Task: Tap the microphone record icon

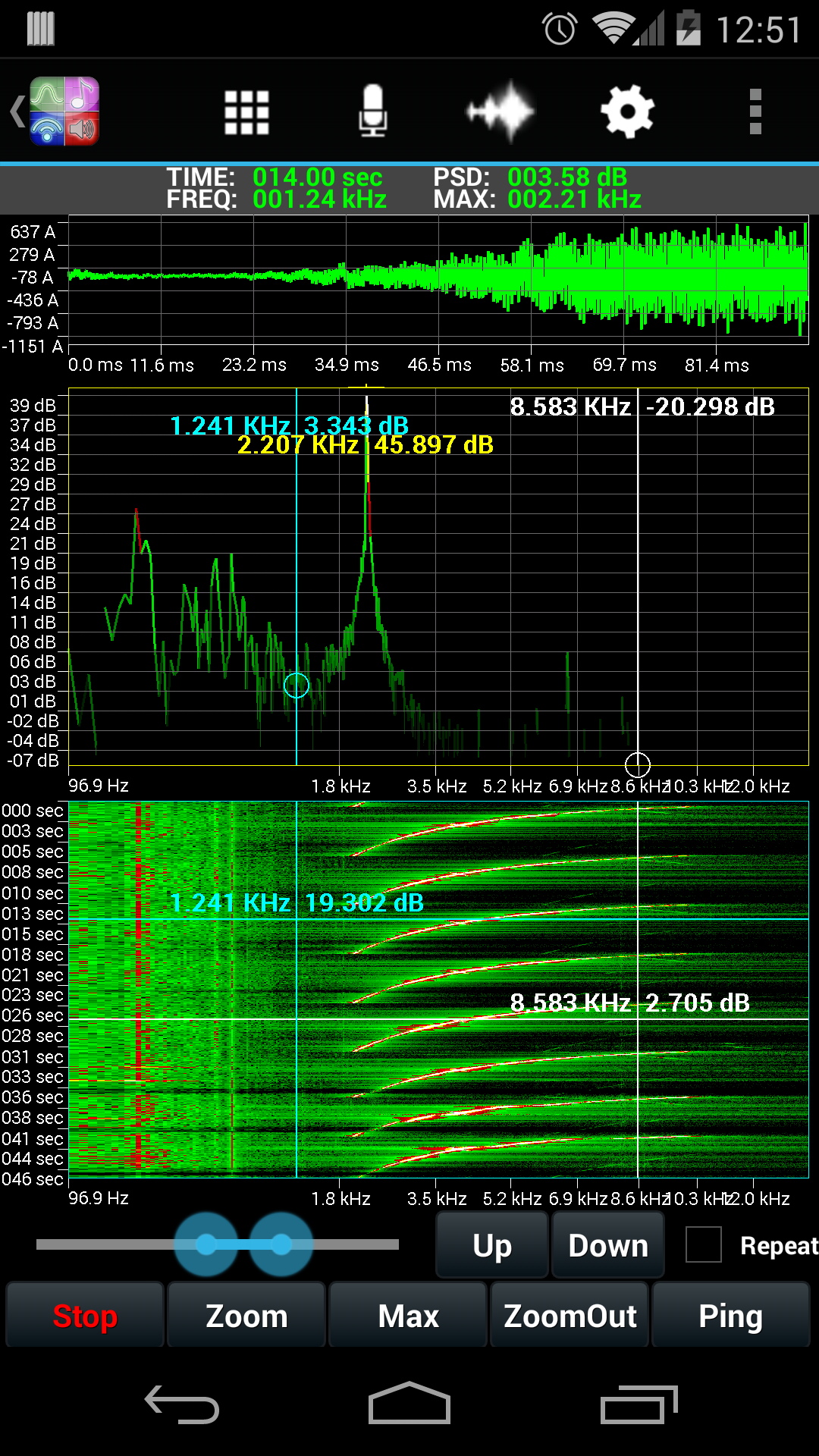Action: click(372, 111)
